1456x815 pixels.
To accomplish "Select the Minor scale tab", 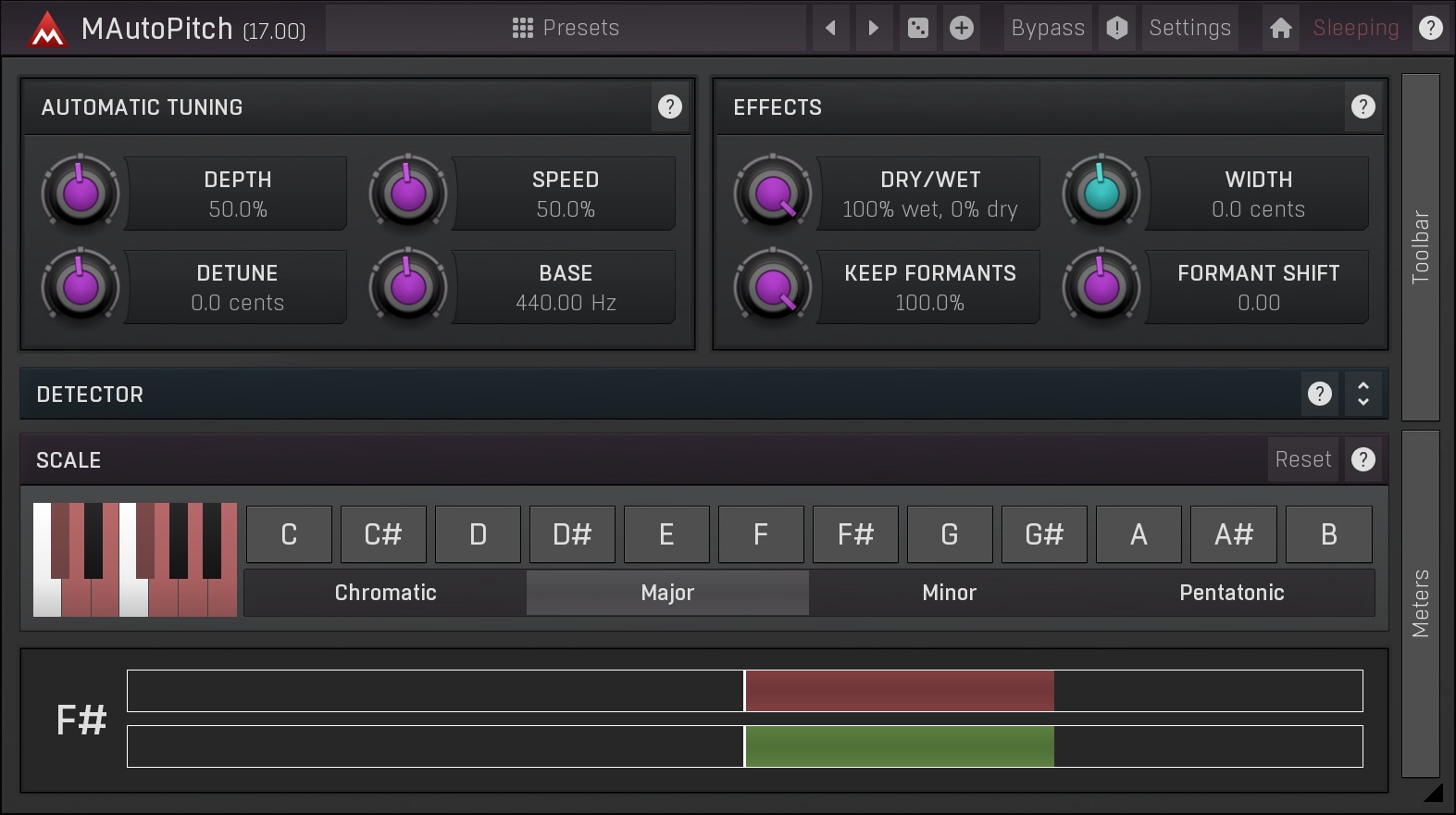I will 949,593.
